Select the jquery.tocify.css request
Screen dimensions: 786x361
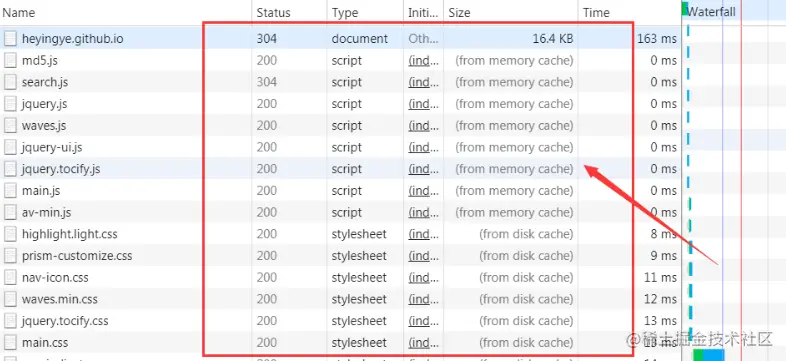click(x=340, y=321)
